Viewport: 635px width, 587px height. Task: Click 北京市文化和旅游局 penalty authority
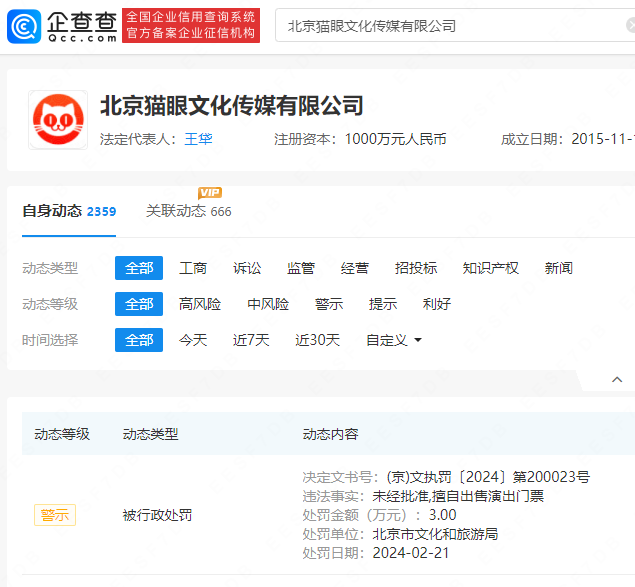[x=435, y=534]
